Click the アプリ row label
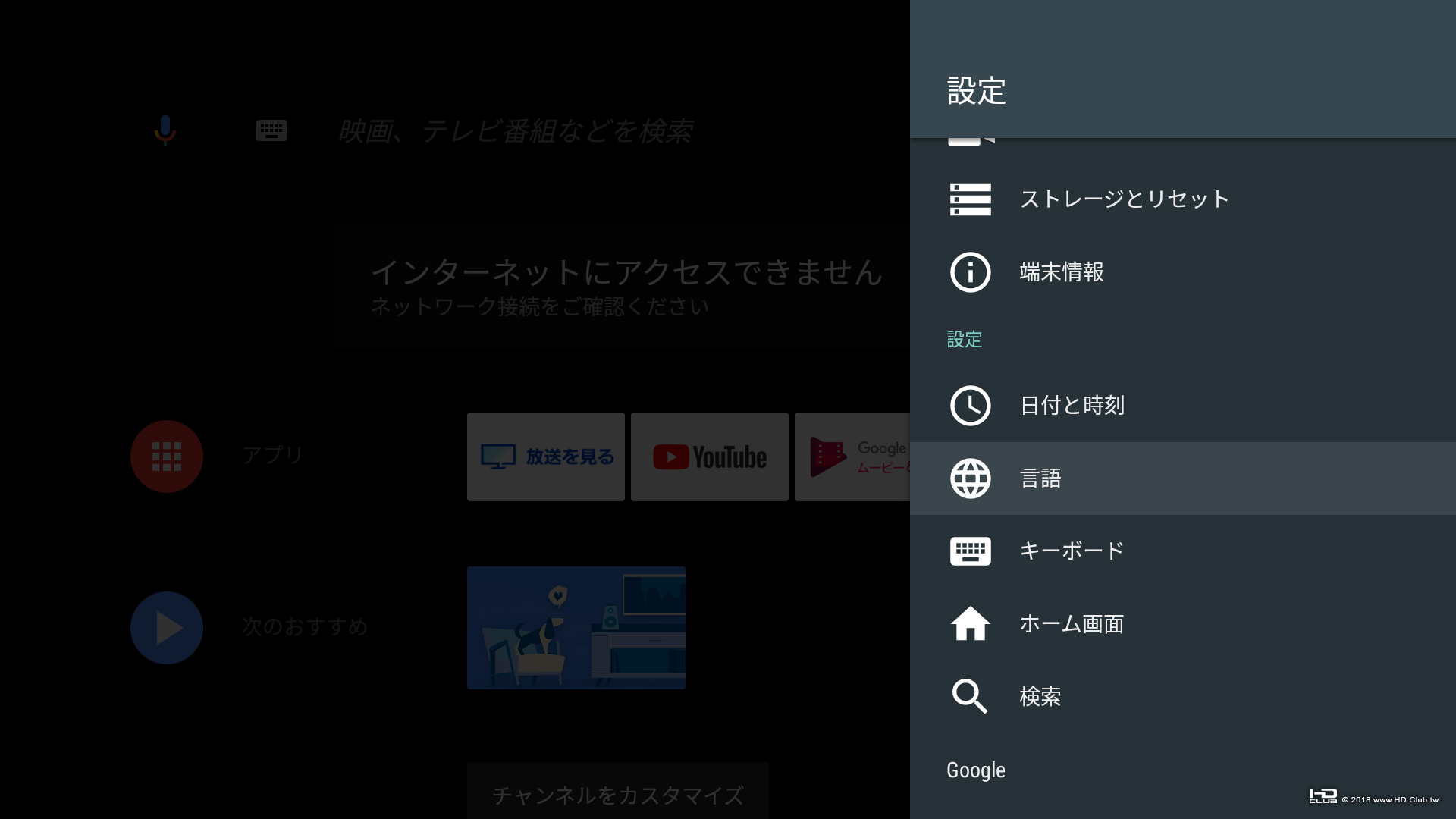The image size is (1456, 819). click(x=273, y=455)
